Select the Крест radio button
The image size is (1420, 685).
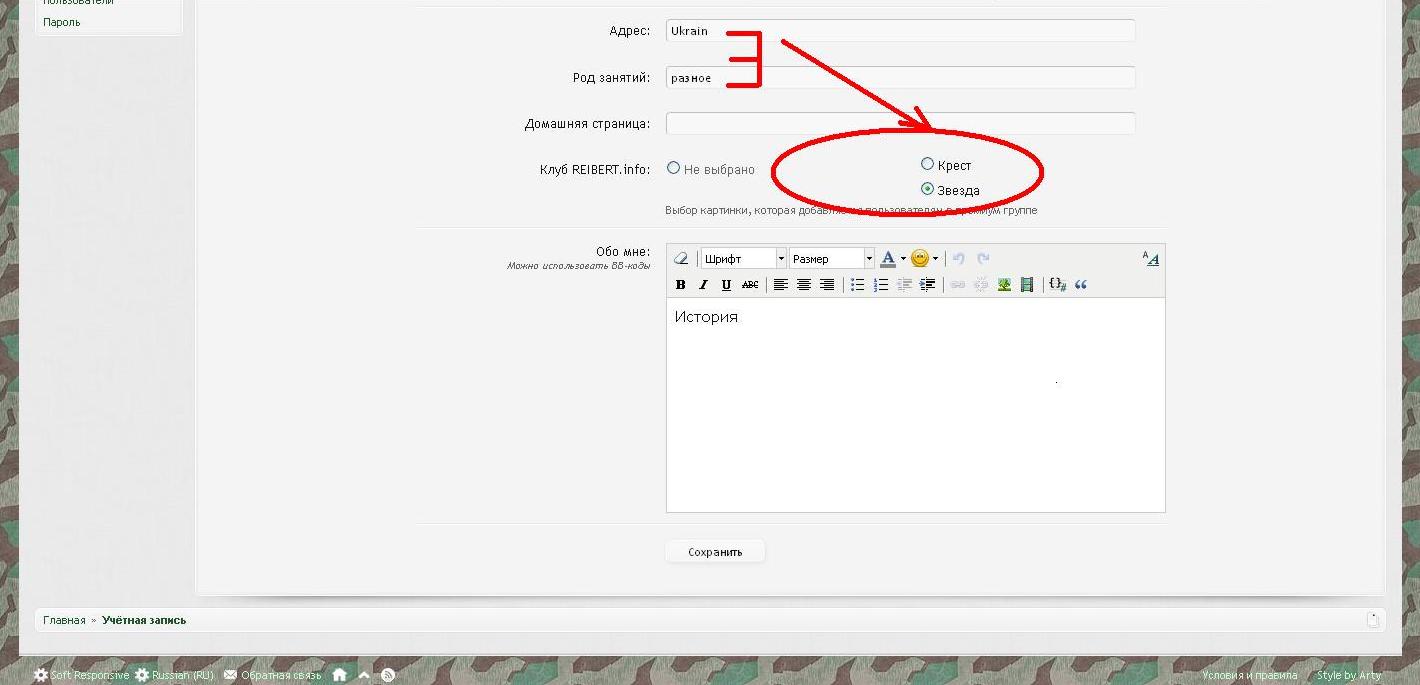[x=927, y=164]
